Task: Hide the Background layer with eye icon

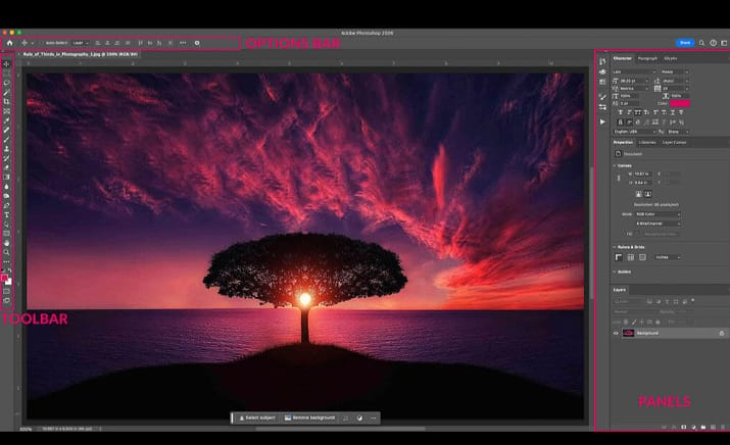Action: click(x=616, y=333)
